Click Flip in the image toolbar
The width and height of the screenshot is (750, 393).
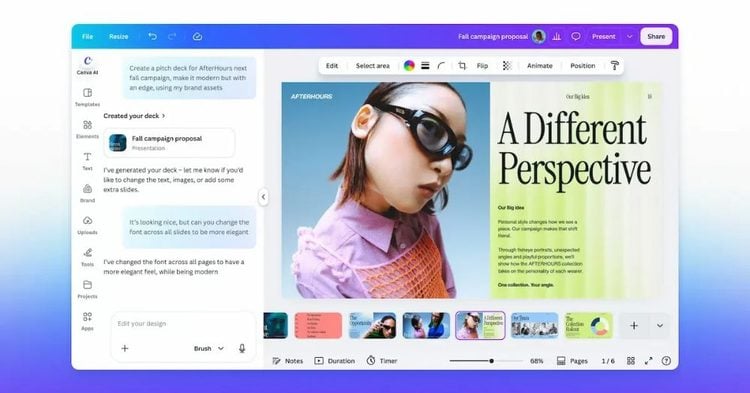(482, 66)
